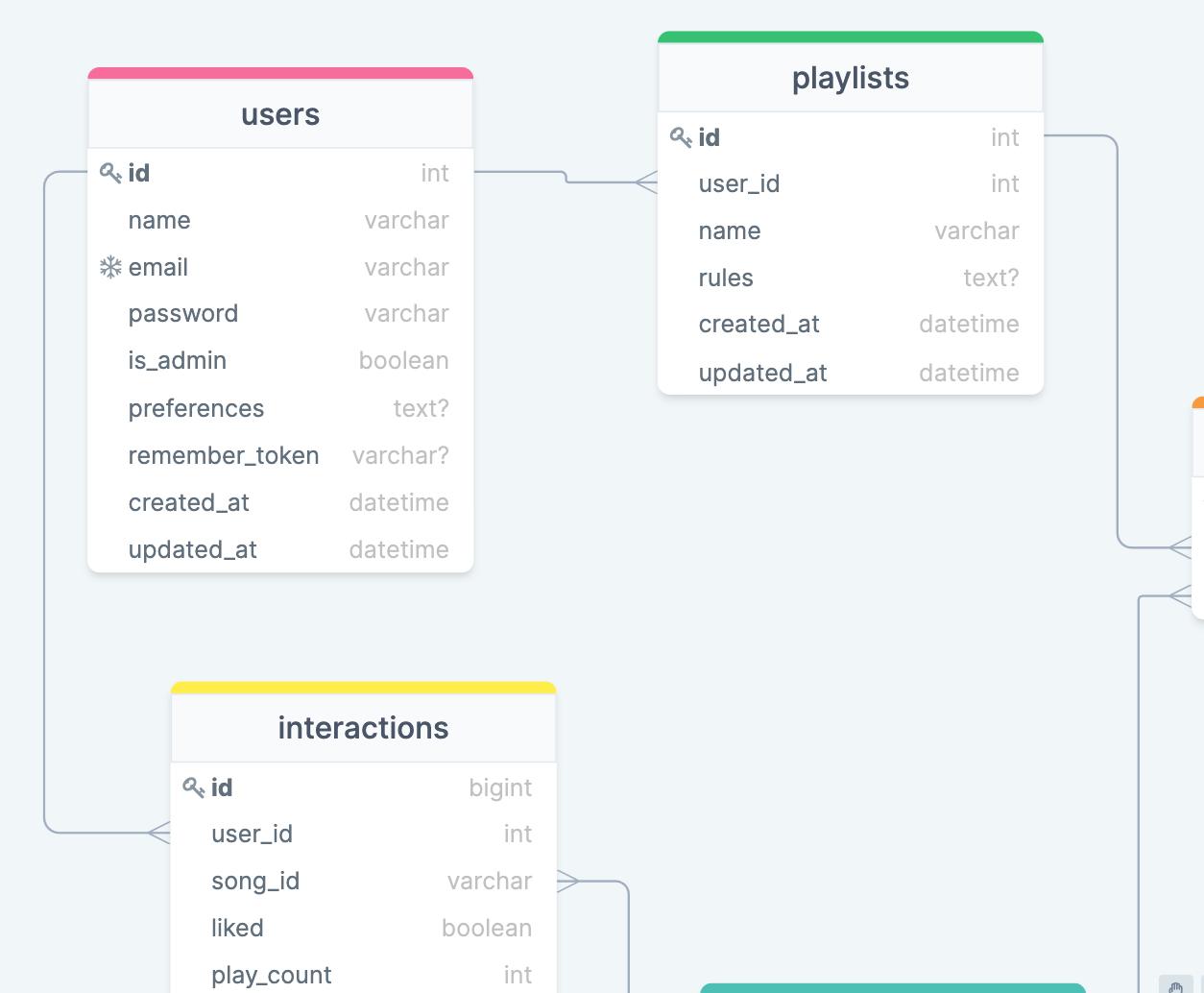Select the interactions table header
Viewport: 1204px width, 993px height.
363,728
